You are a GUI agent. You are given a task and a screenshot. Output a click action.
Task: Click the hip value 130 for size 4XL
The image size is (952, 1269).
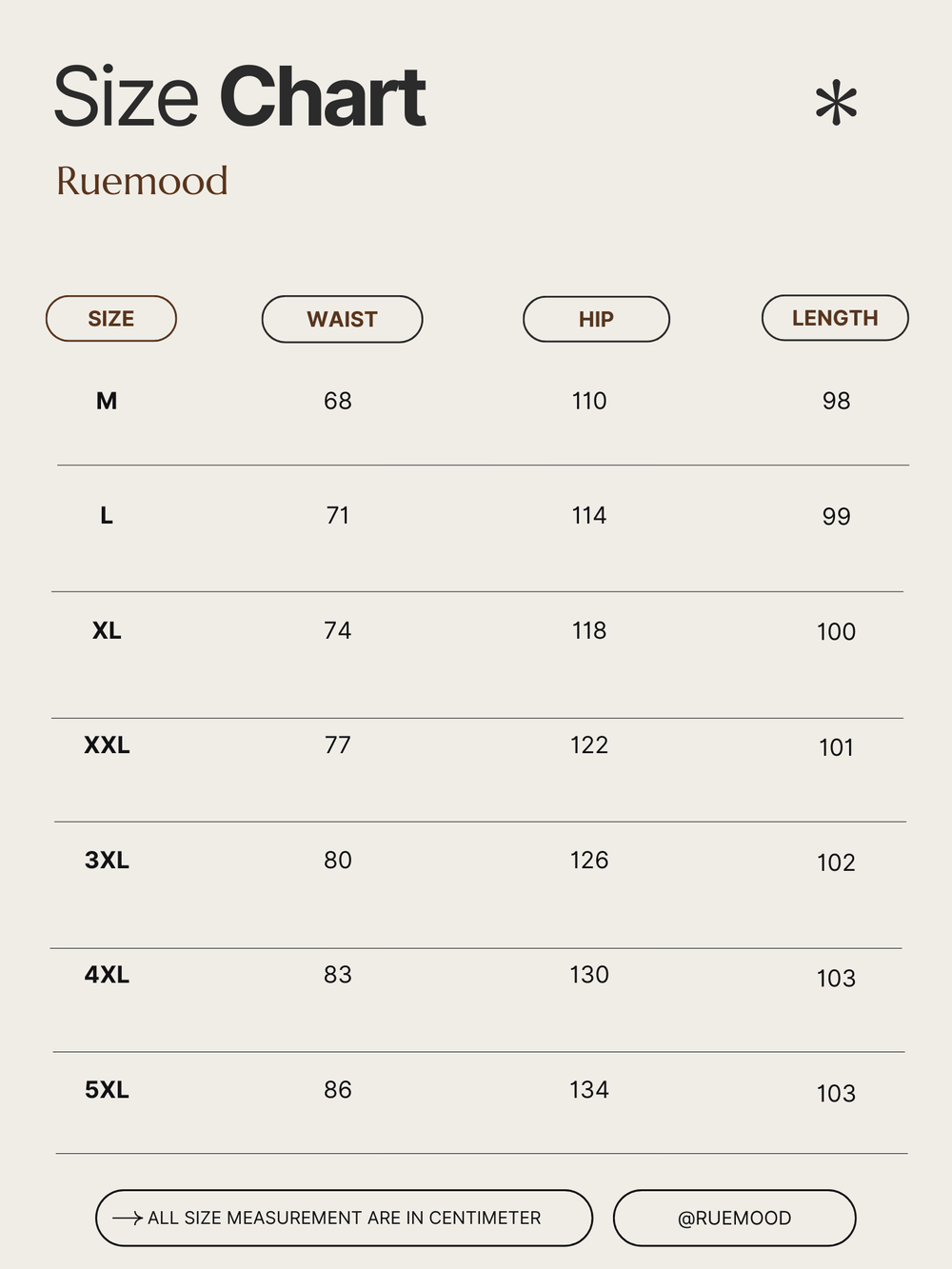pyautogui.click(x=589, y=975)
